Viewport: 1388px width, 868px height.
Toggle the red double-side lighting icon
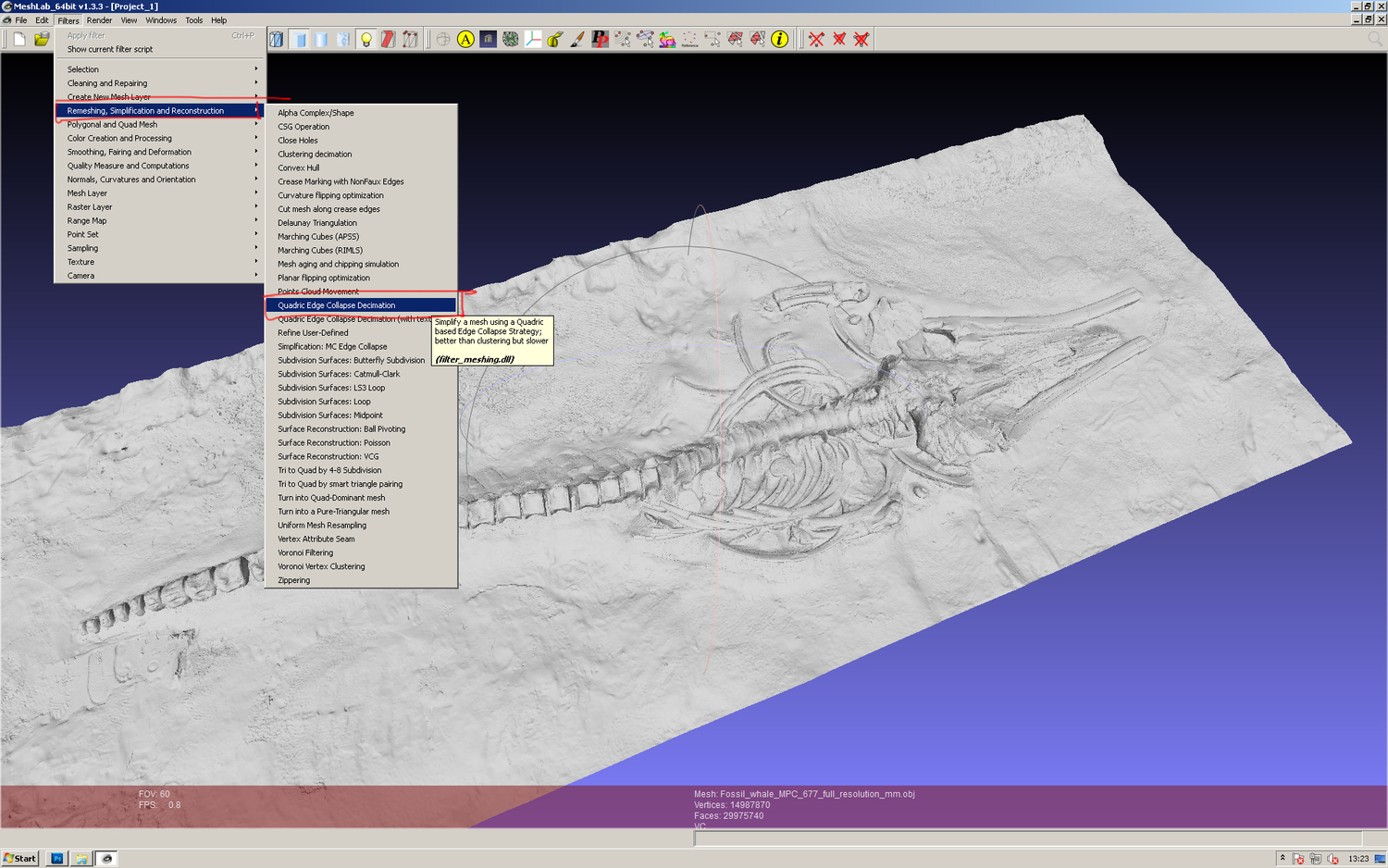pyautogui.click(x=388, y=39)
